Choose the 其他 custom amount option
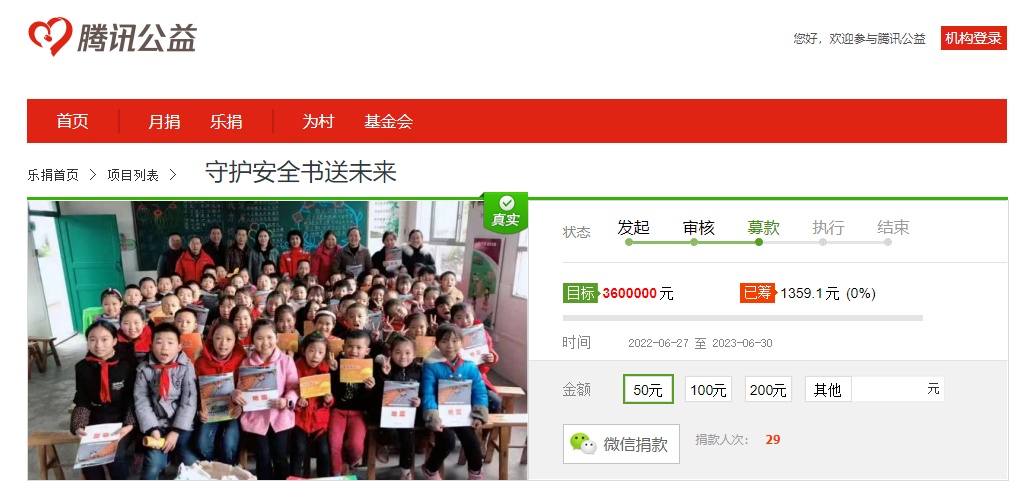Image resolution: width=1015 pixels, height=489 pixels. click(827, 389)
